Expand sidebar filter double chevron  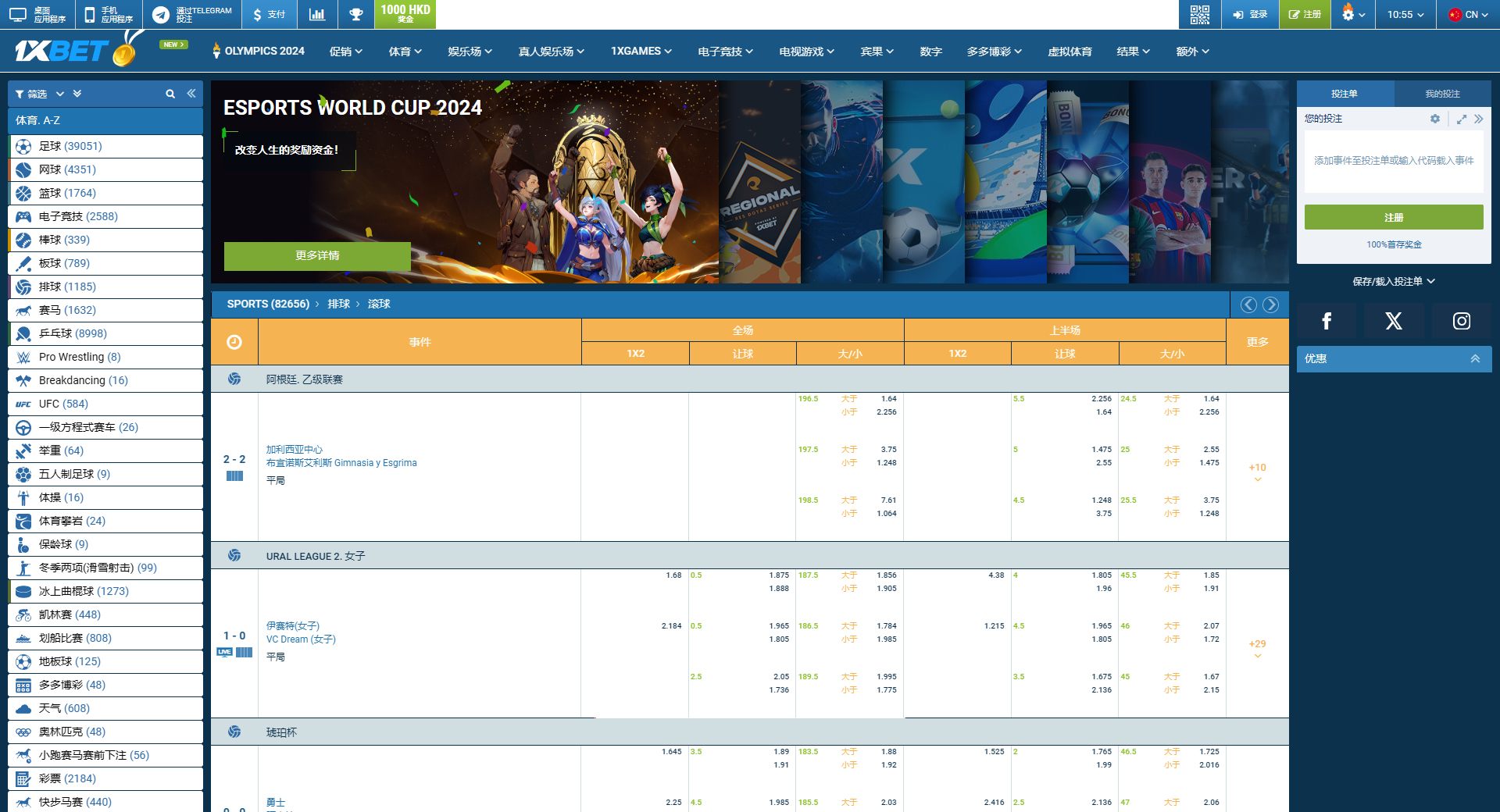(x=77, y=94)
